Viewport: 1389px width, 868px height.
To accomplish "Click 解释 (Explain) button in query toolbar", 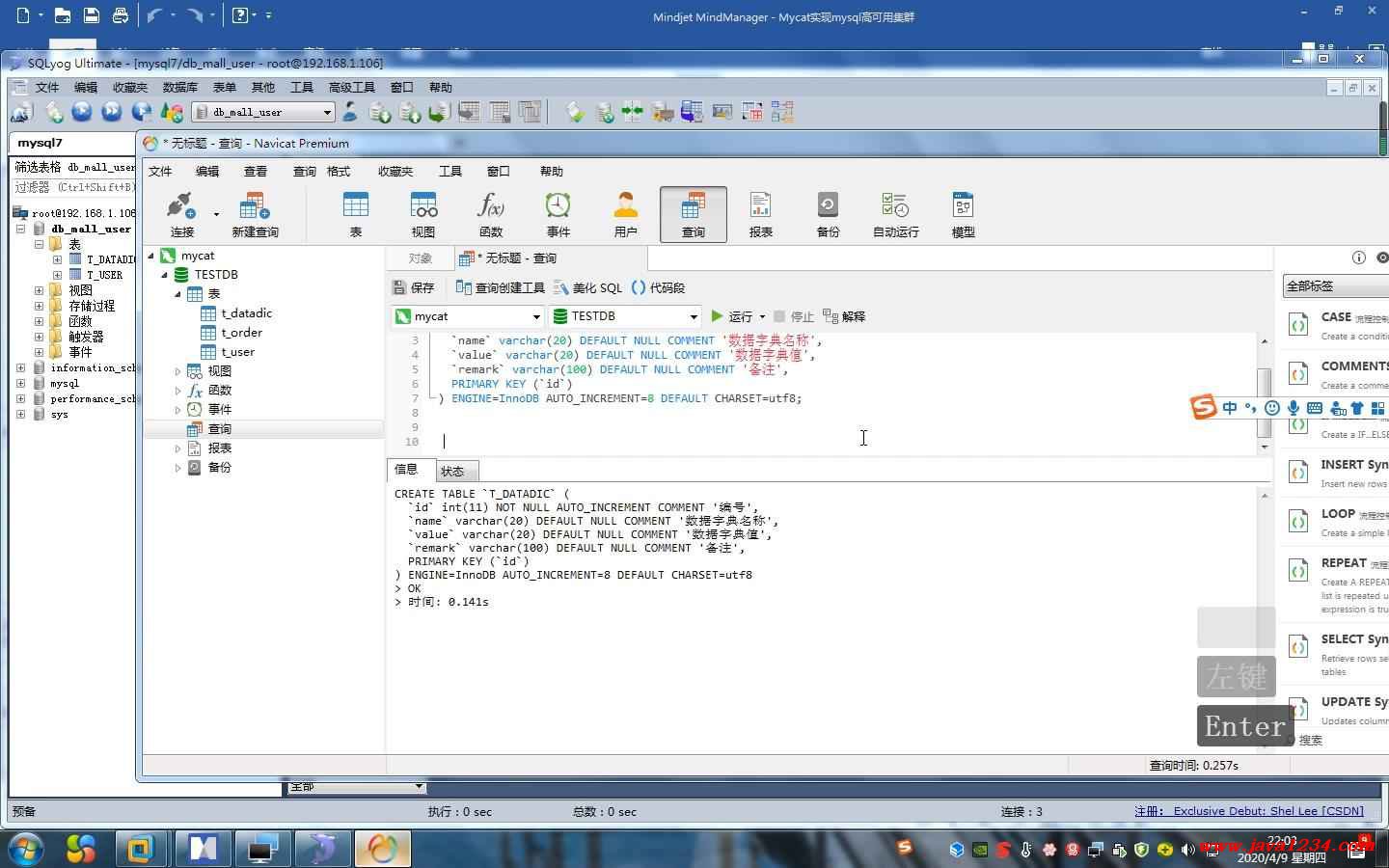I will pyautogui.click(x=844, y=316).
